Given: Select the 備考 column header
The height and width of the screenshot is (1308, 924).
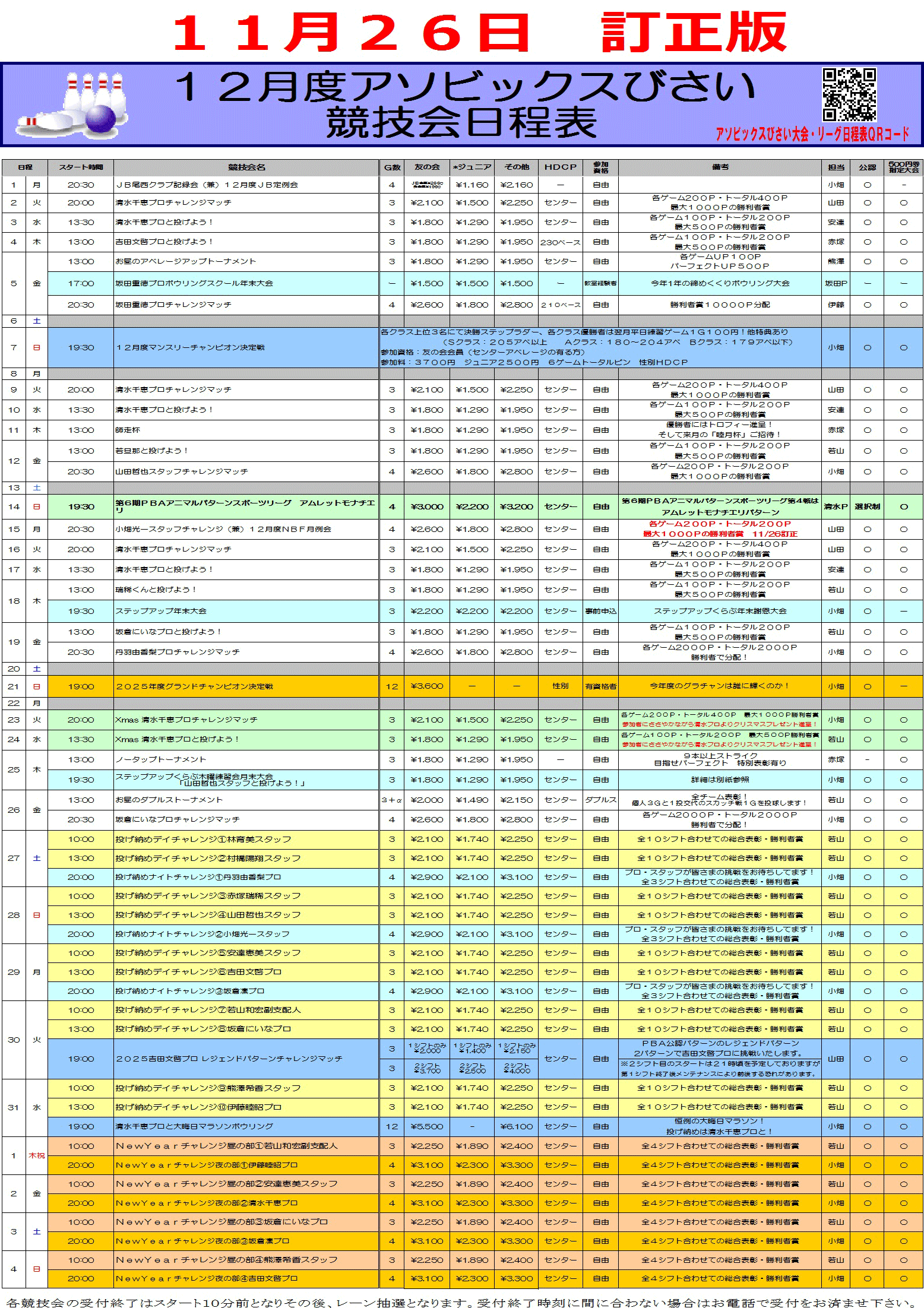Looking at the screenshot, I should tap(720, 167).
